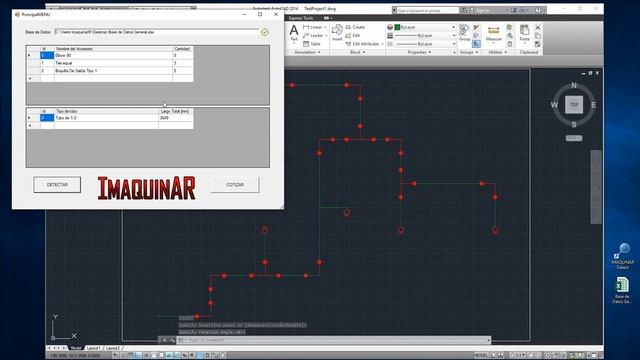Click the W compass direction on ViewCube

pos(554,105)
